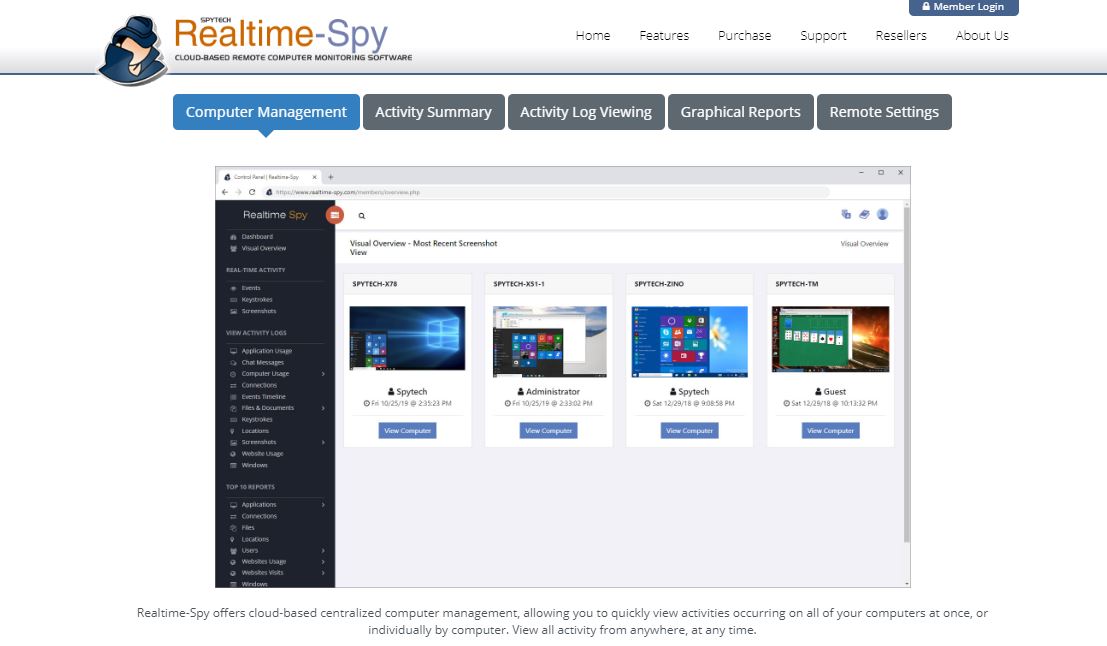Open the SPYTECH-ZINO screenshot thumbnail
The height and width of the screenshot is (646, 1107).
(690, 342)
